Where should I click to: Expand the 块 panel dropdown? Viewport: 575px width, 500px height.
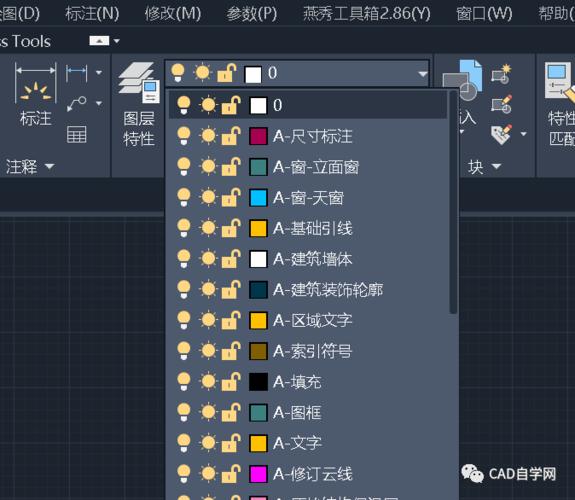pos(496,166)
